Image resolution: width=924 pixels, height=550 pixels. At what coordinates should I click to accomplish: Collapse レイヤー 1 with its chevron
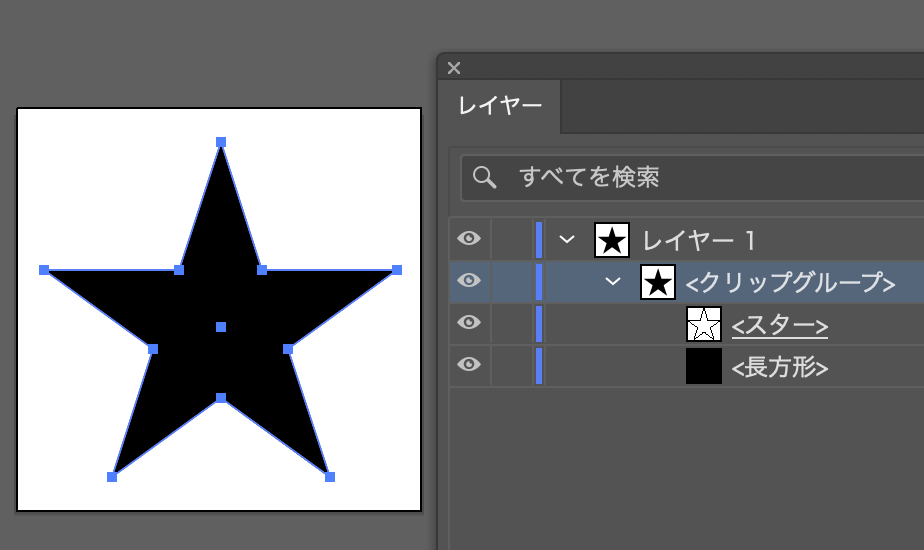point(567,239)
